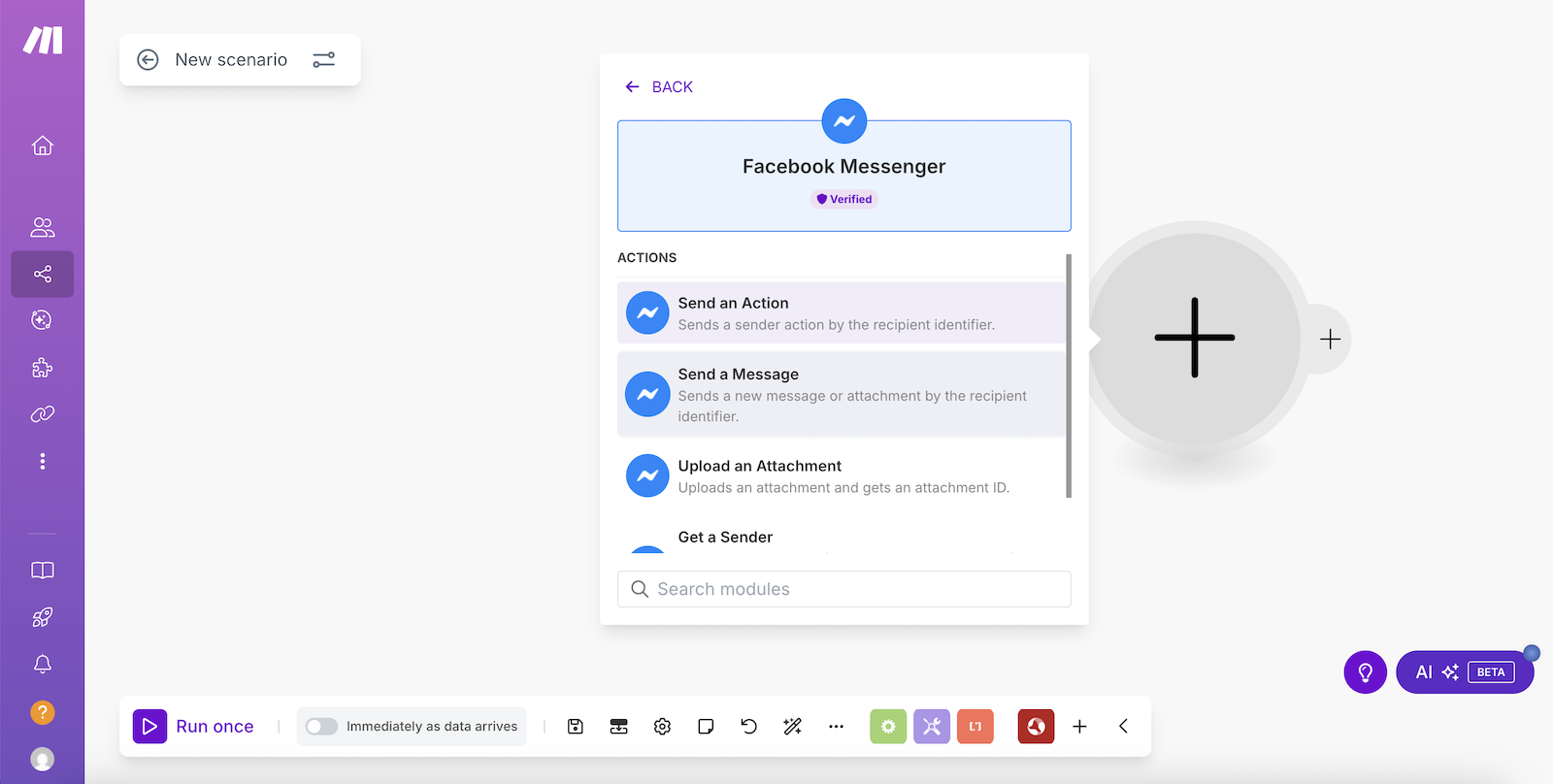The image size is (1553, 784).
Task: Open the Scenarios share icon in sidebar
Action: click(x=42, y=275)
